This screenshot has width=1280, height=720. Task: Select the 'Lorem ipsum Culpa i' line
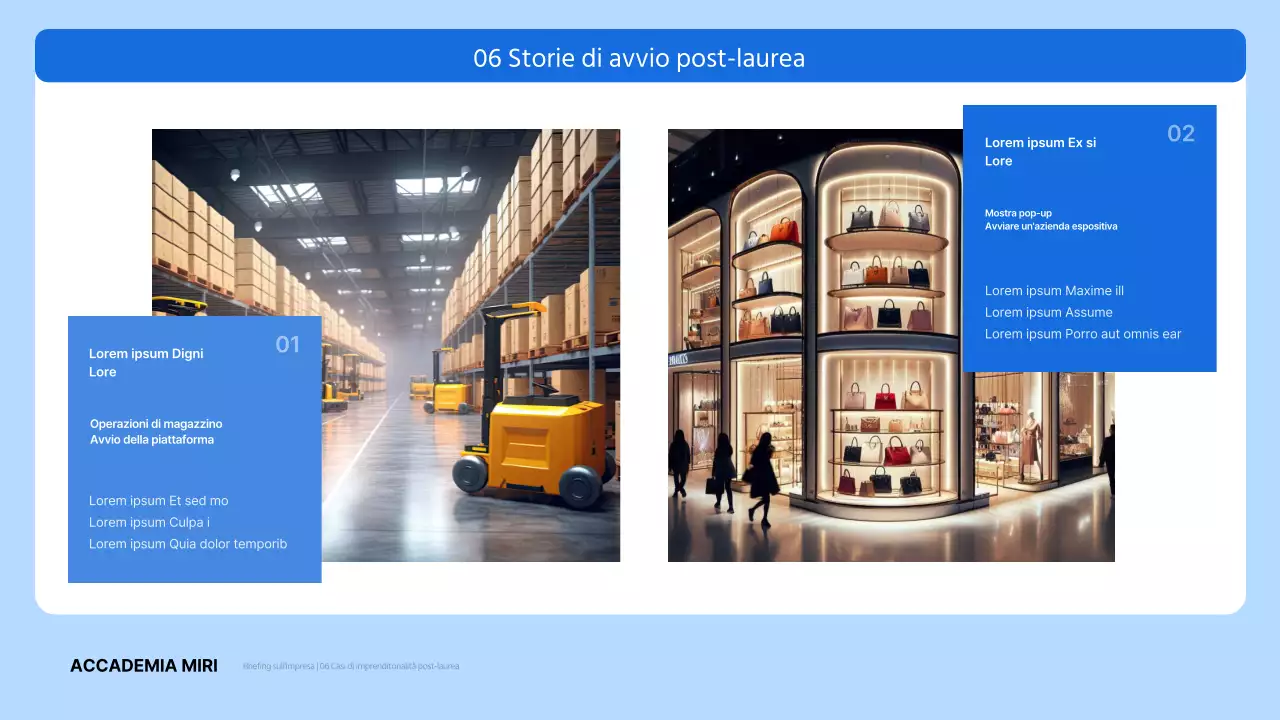coord(149,522)
